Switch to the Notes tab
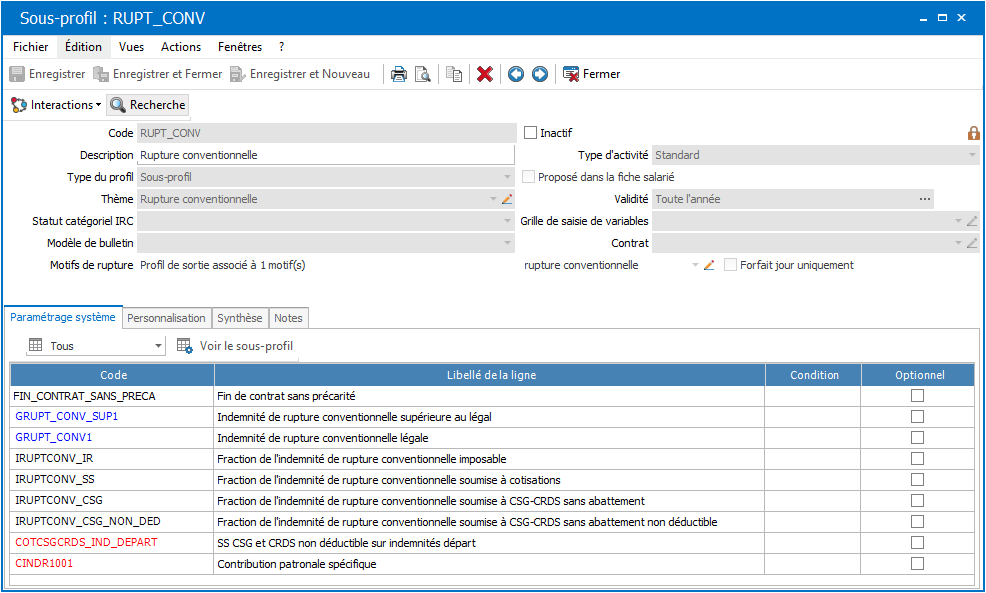This screenshot has height=593, width=986. [x=288, y=318]
